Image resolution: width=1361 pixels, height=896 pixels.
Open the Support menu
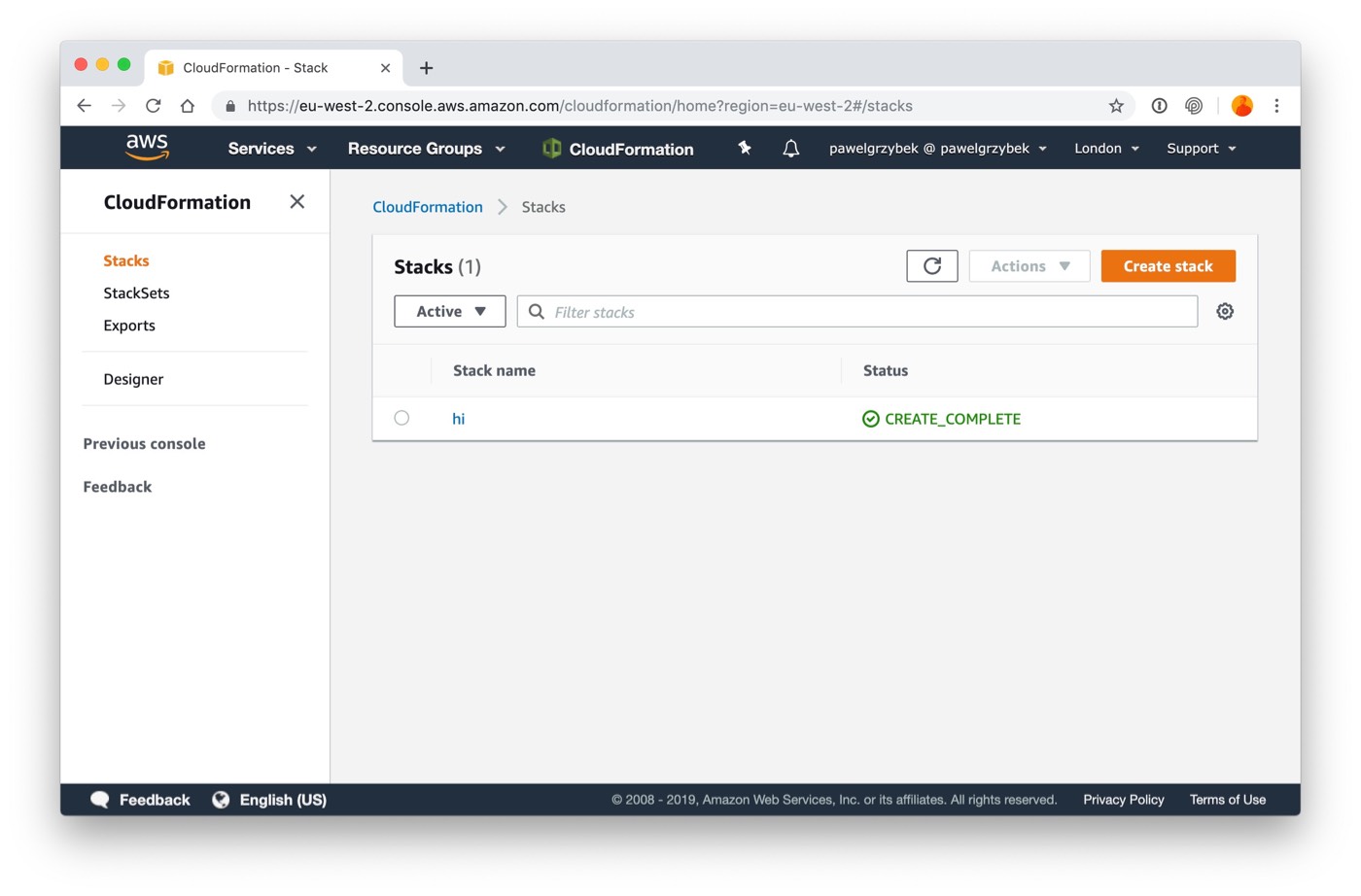(x=1200, y=148)
